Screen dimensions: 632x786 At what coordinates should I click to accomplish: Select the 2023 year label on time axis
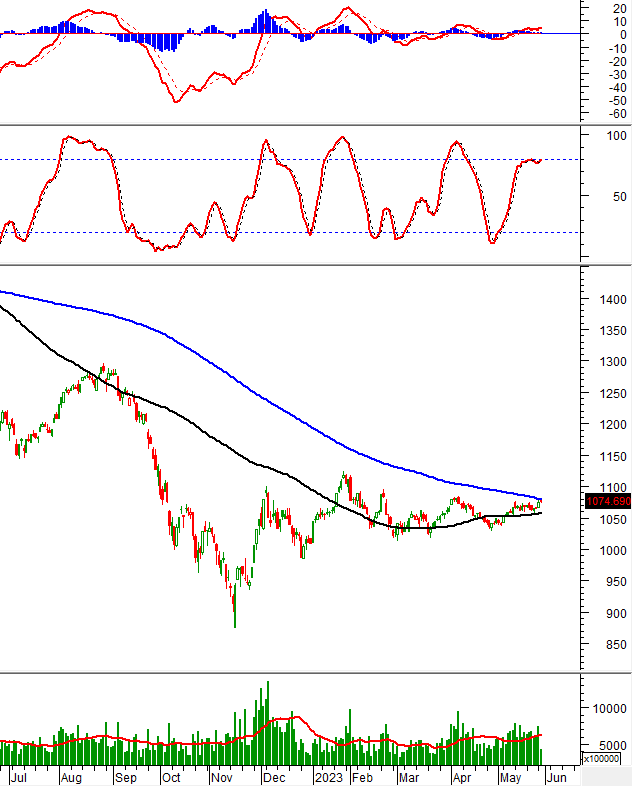coord(329,777)
